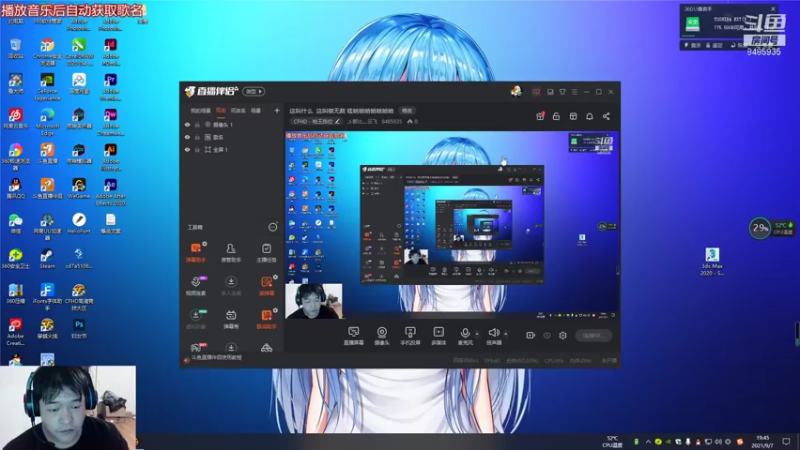Expand the mode selector pill beside the logo

click(254, 91)
